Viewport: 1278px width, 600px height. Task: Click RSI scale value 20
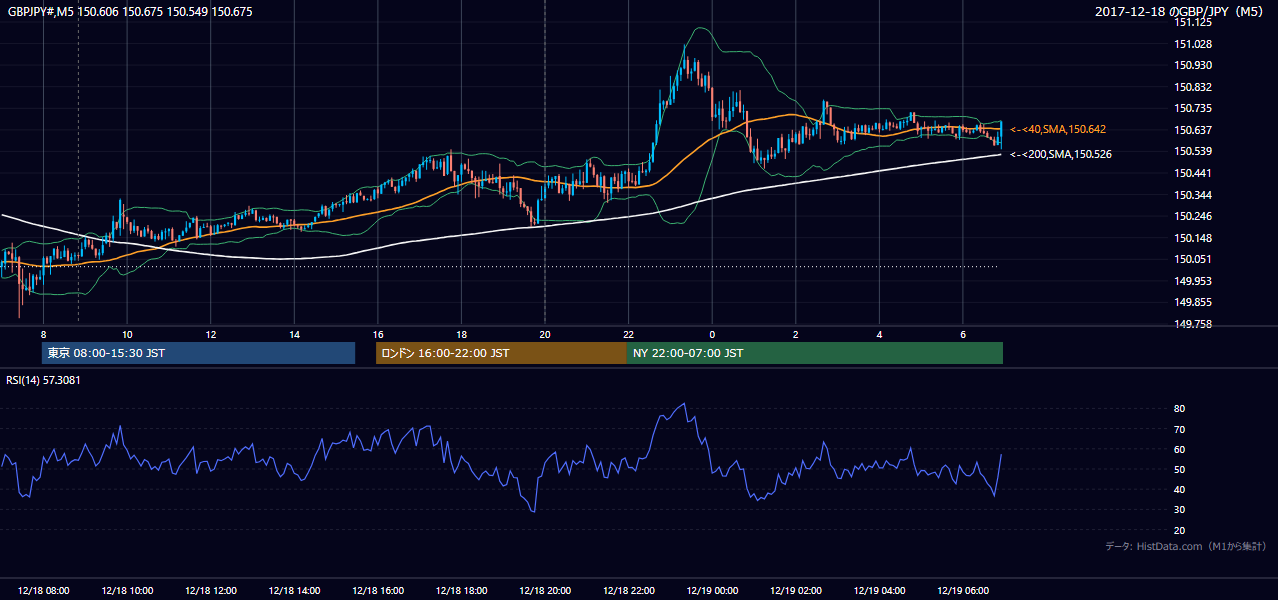[x=1179, y=530]
